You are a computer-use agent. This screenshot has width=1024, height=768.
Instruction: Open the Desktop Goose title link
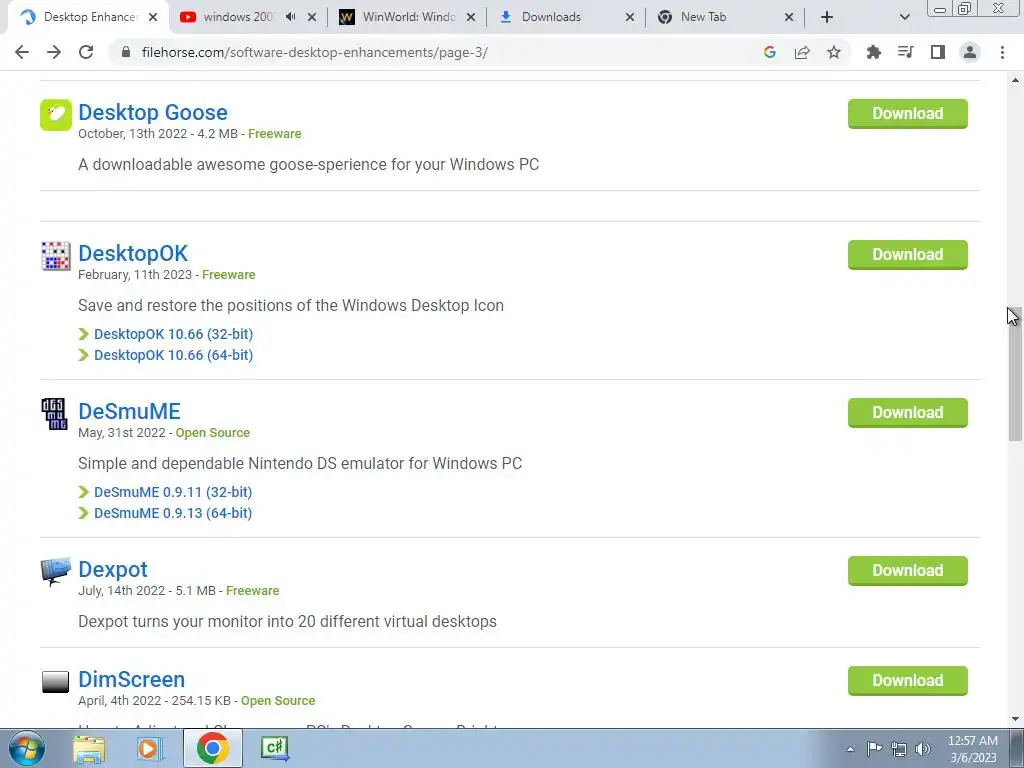153,112
